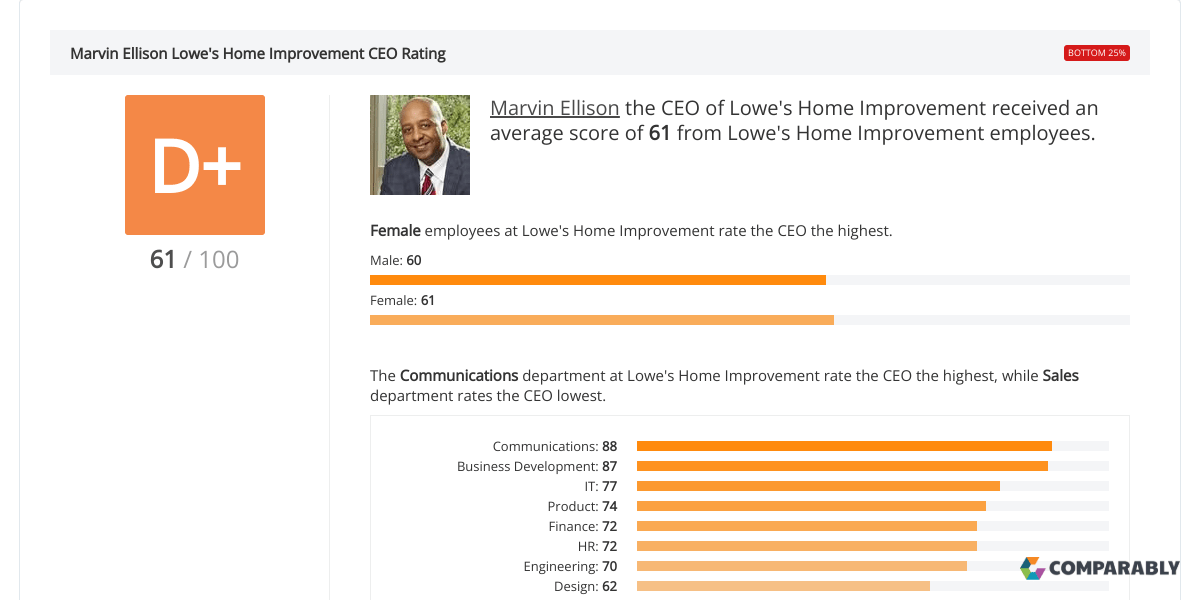Click the D+ grade badge
1200x600 pixels.
[194, 165]
